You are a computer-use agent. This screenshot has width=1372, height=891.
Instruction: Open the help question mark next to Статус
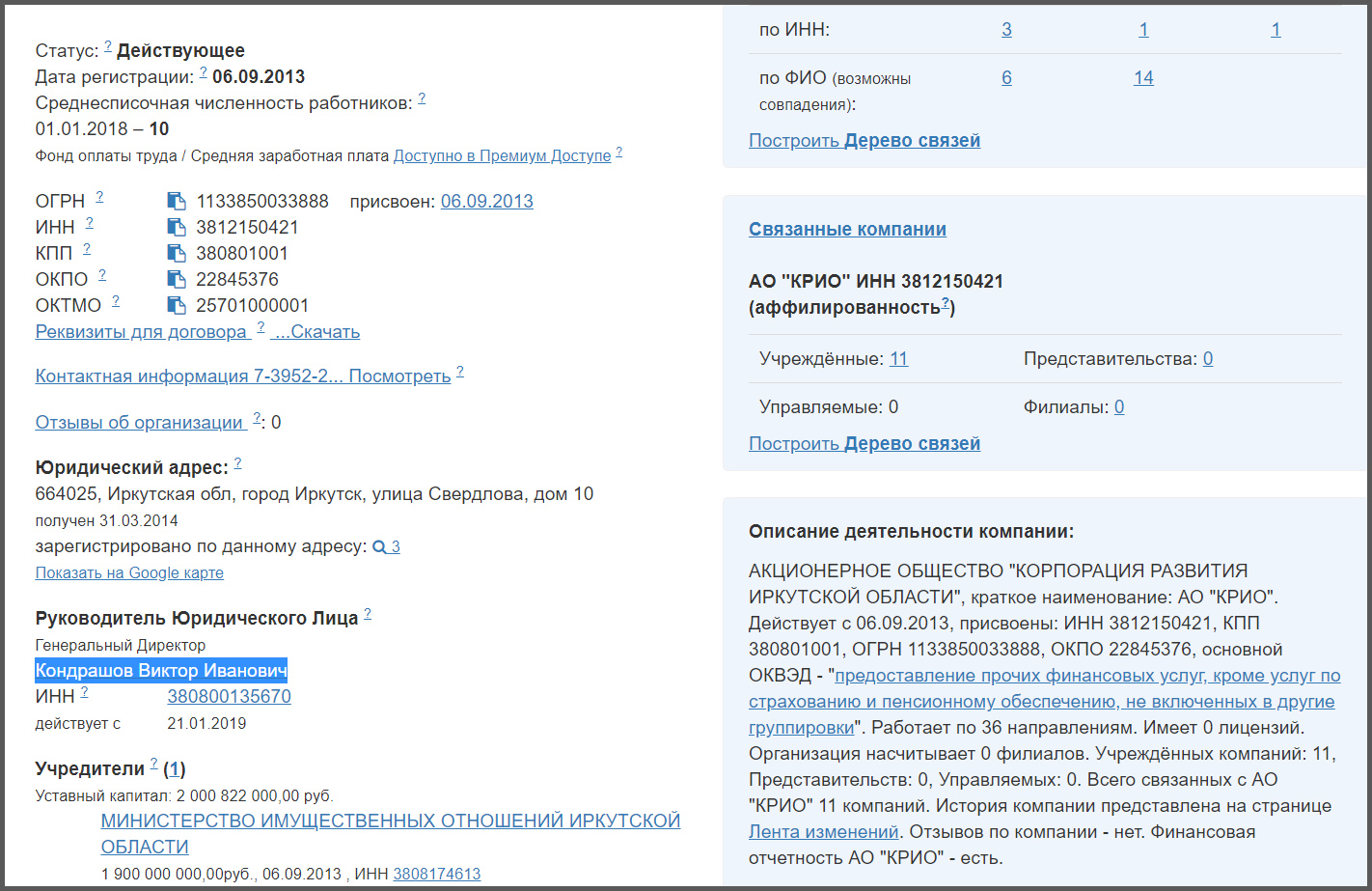click(108, 45)
